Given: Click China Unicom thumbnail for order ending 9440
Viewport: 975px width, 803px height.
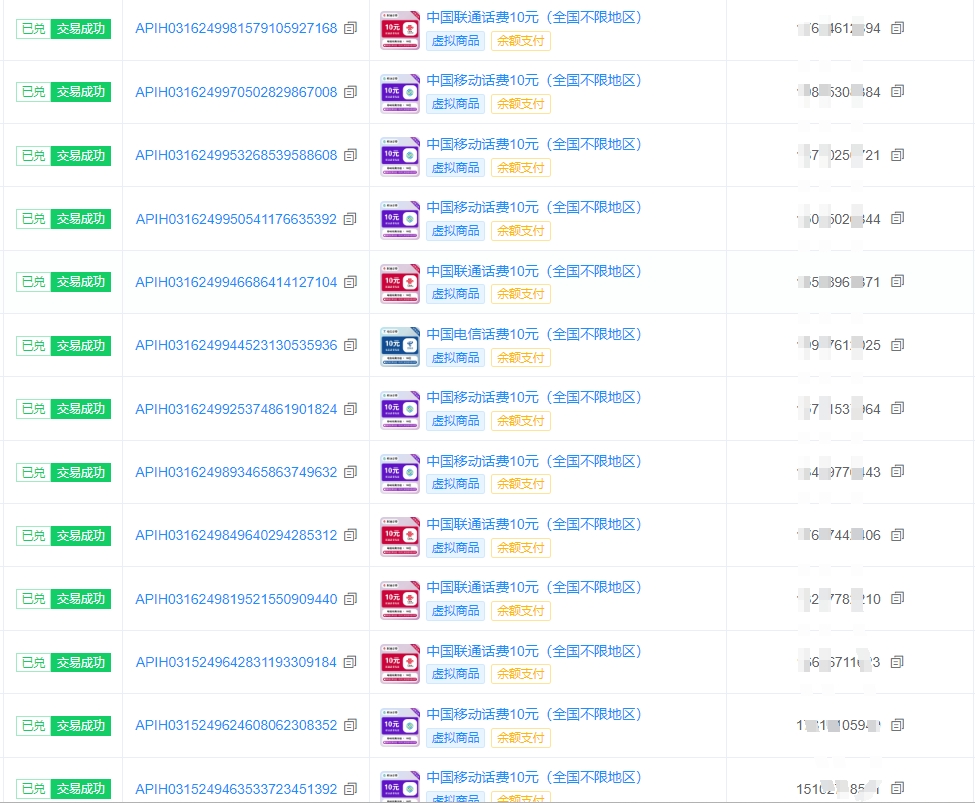Looking at the screenshot, I should pos(400,600).
